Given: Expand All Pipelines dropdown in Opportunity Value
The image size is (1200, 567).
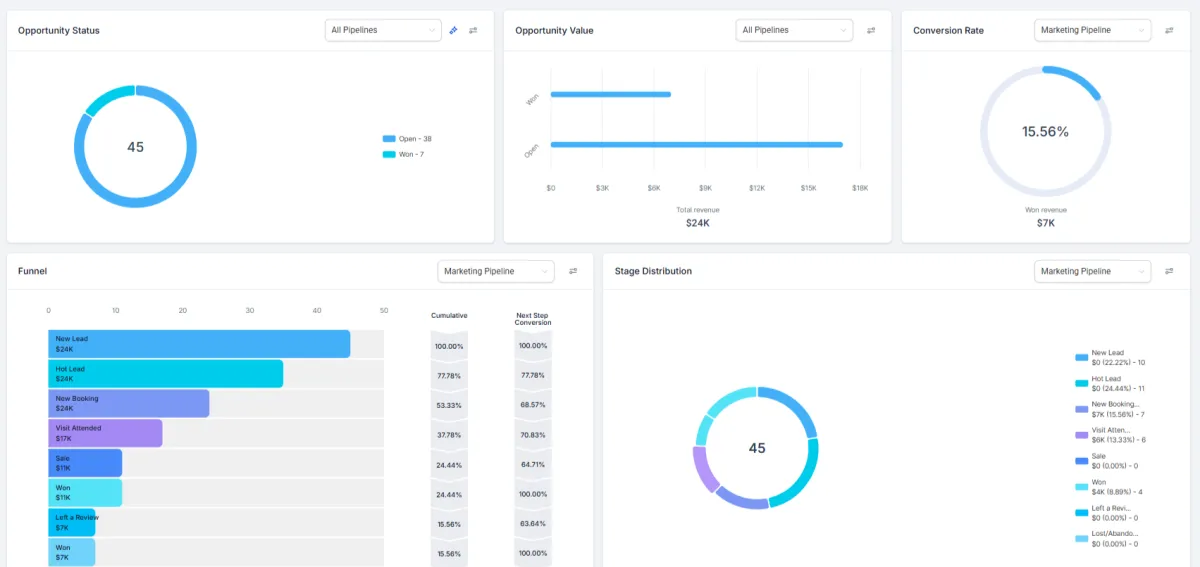Looking at the screenshot, I should click(794, 30).
